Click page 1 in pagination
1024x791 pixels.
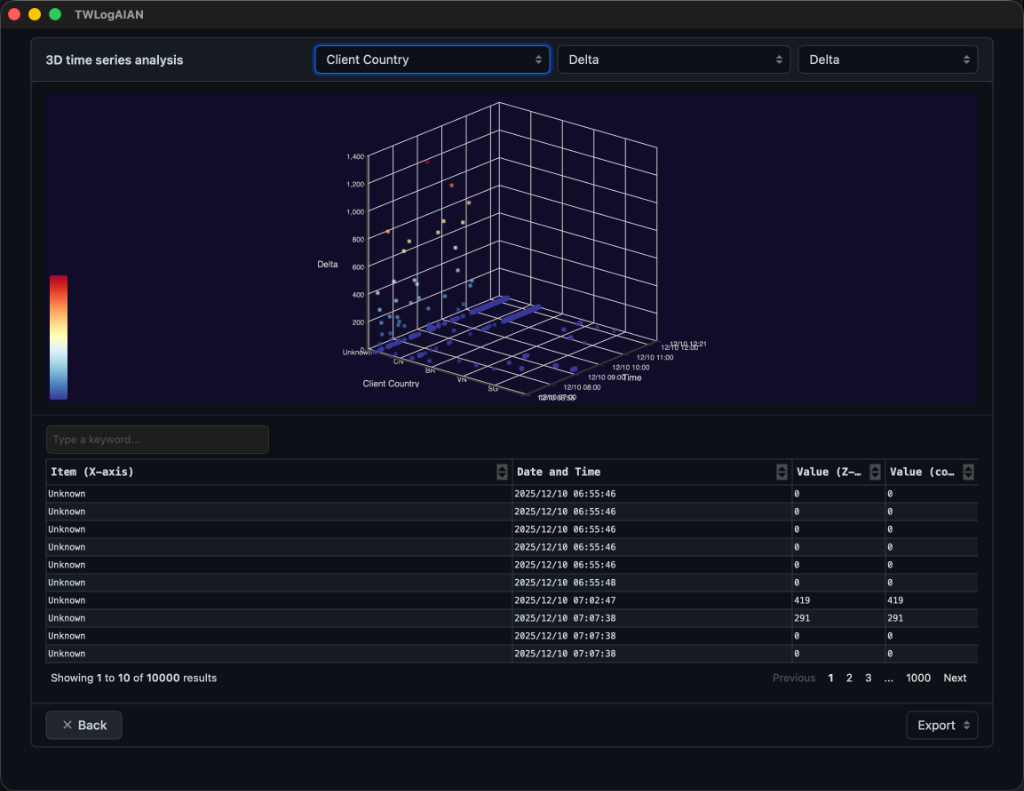pos(830,678)
